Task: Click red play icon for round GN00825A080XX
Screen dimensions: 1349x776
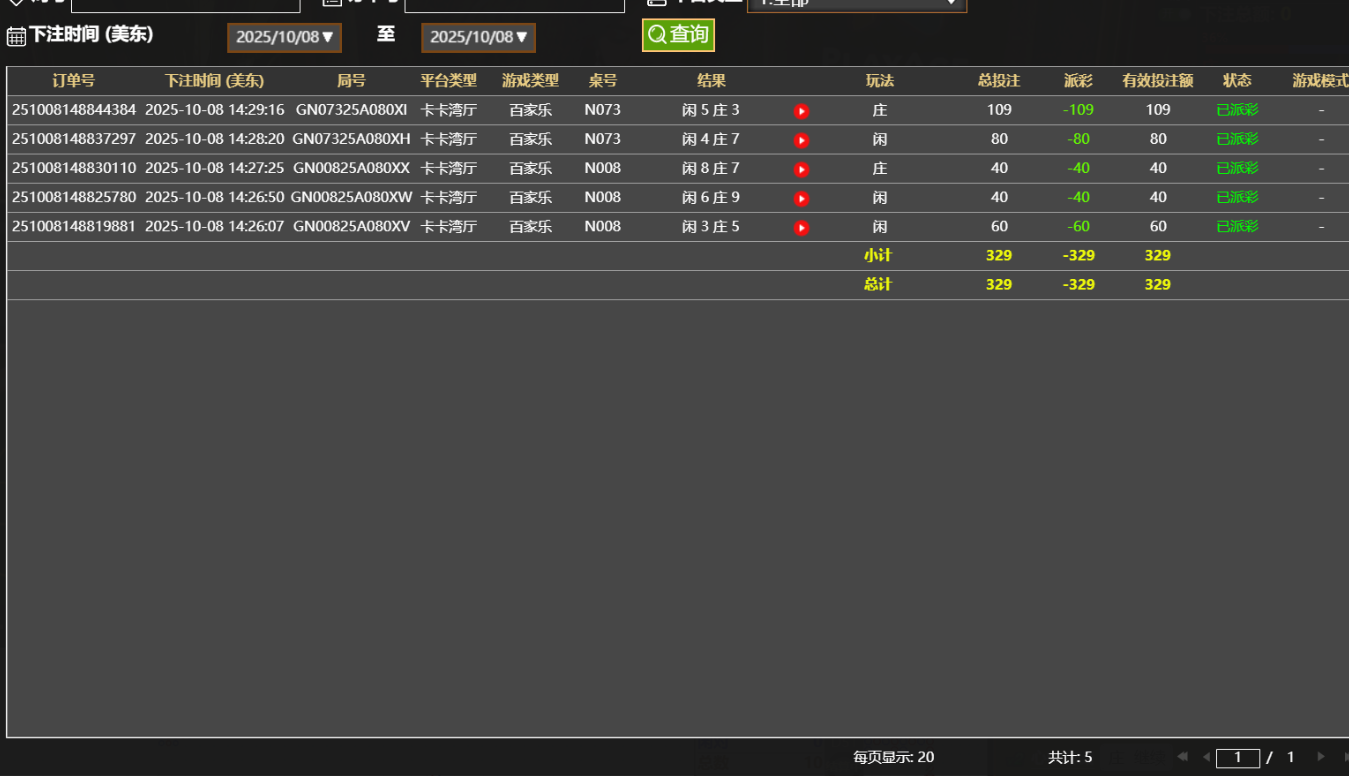Action: point(801,169)
